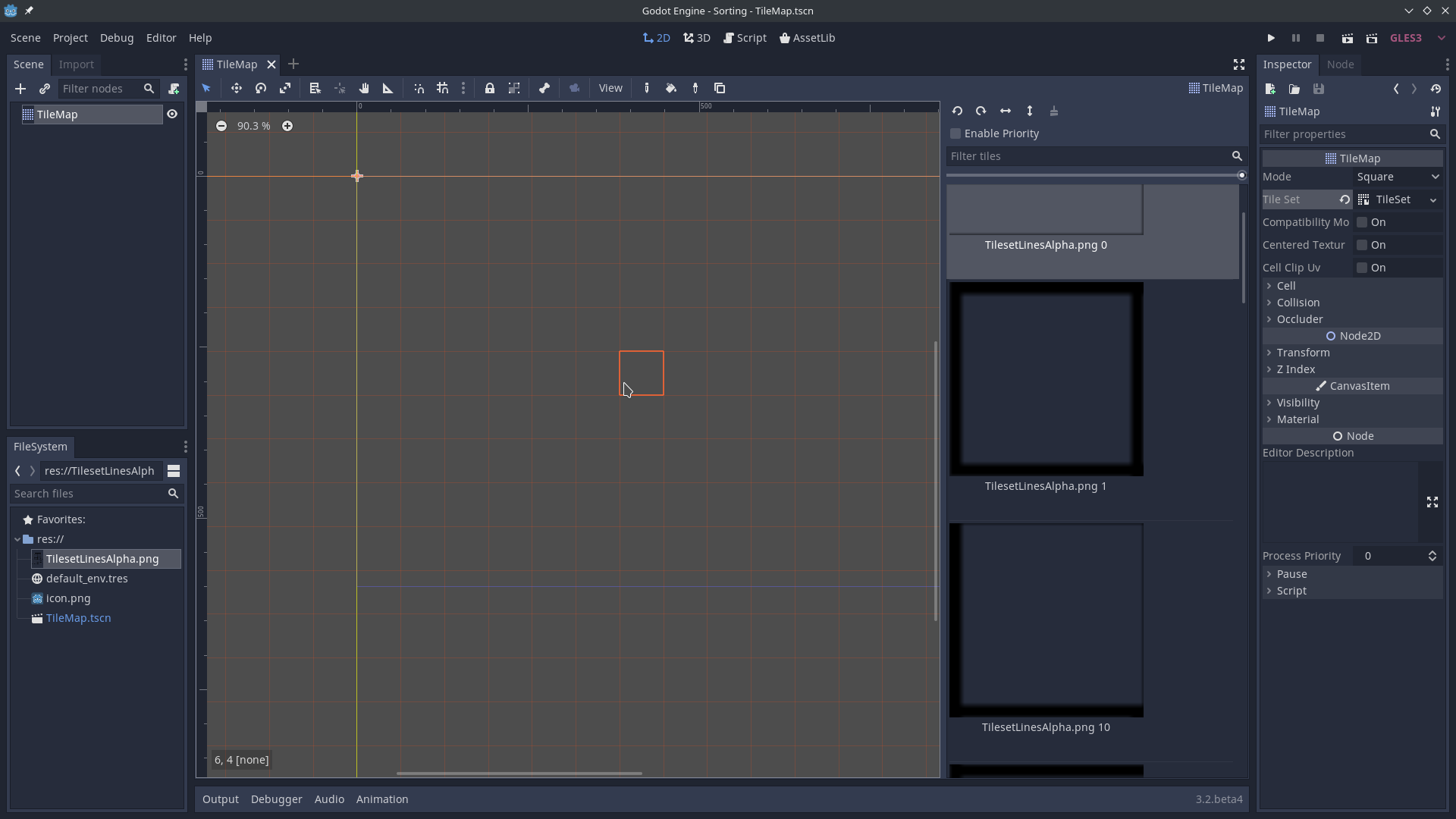The height and width of the screenshot is (819, 1456).
Task: Select the Select Mode arrow tool
Action: [x=206, y=88]
